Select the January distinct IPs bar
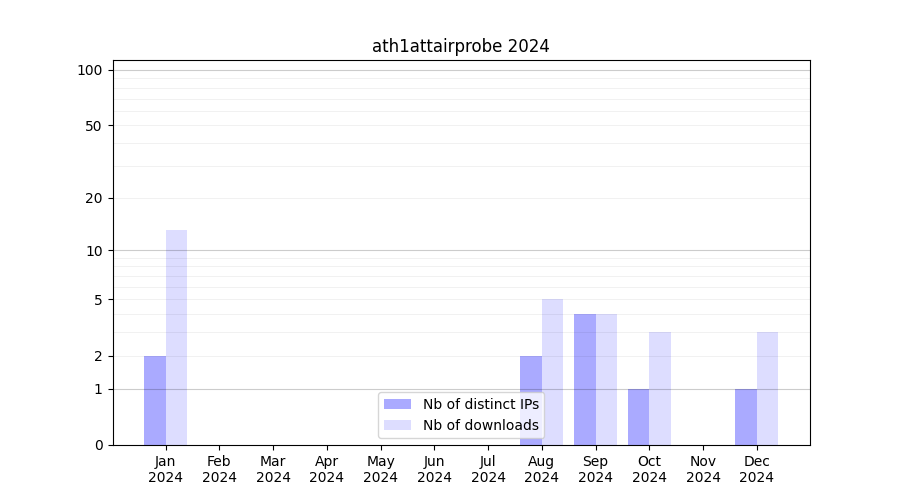This screenshot has width=900, height=500. [x=155, y=400]
